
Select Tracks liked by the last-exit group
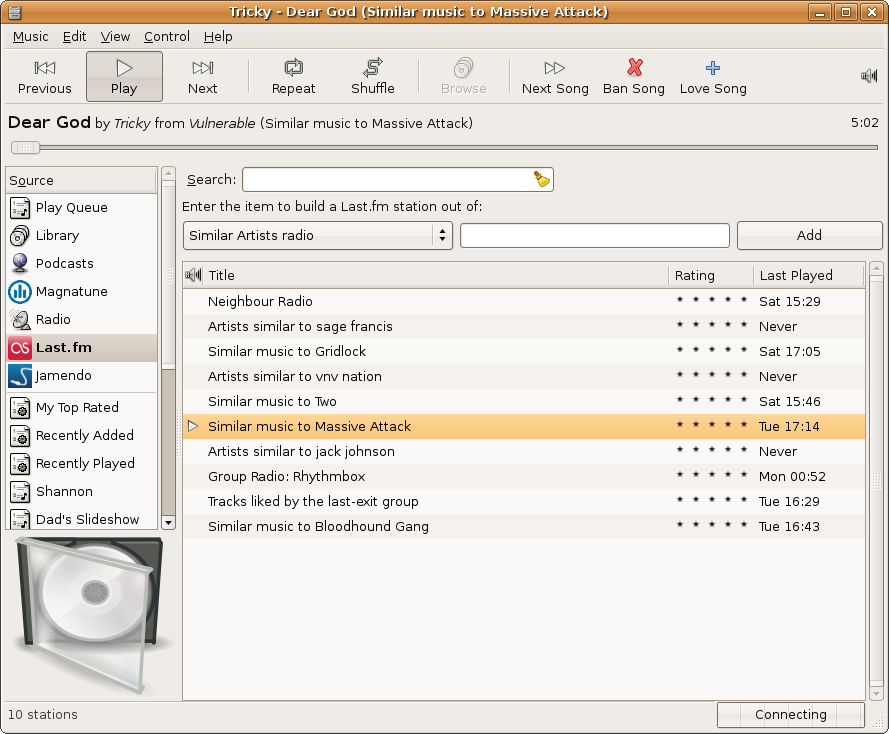(524, 501)
